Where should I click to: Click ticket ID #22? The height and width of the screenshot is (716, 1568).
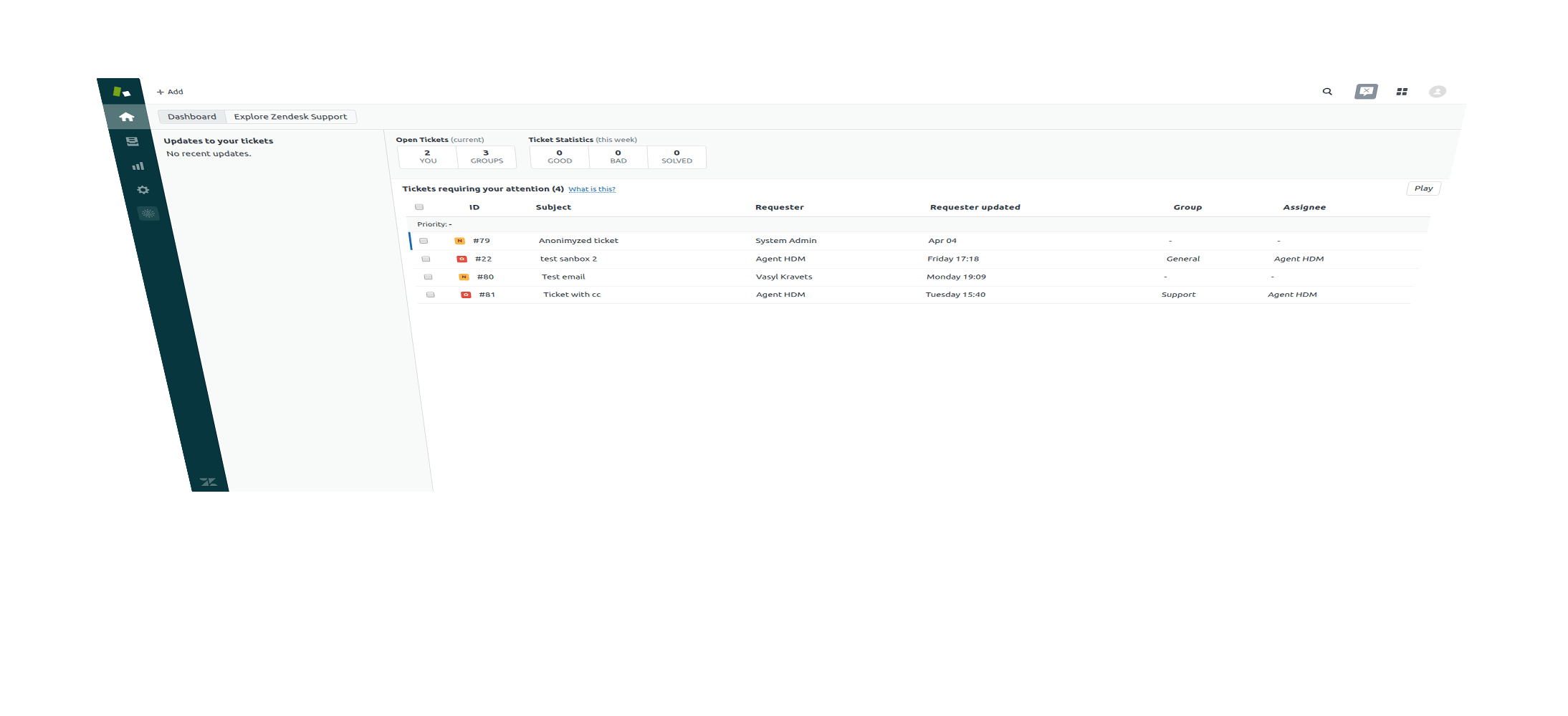point(484,259)
